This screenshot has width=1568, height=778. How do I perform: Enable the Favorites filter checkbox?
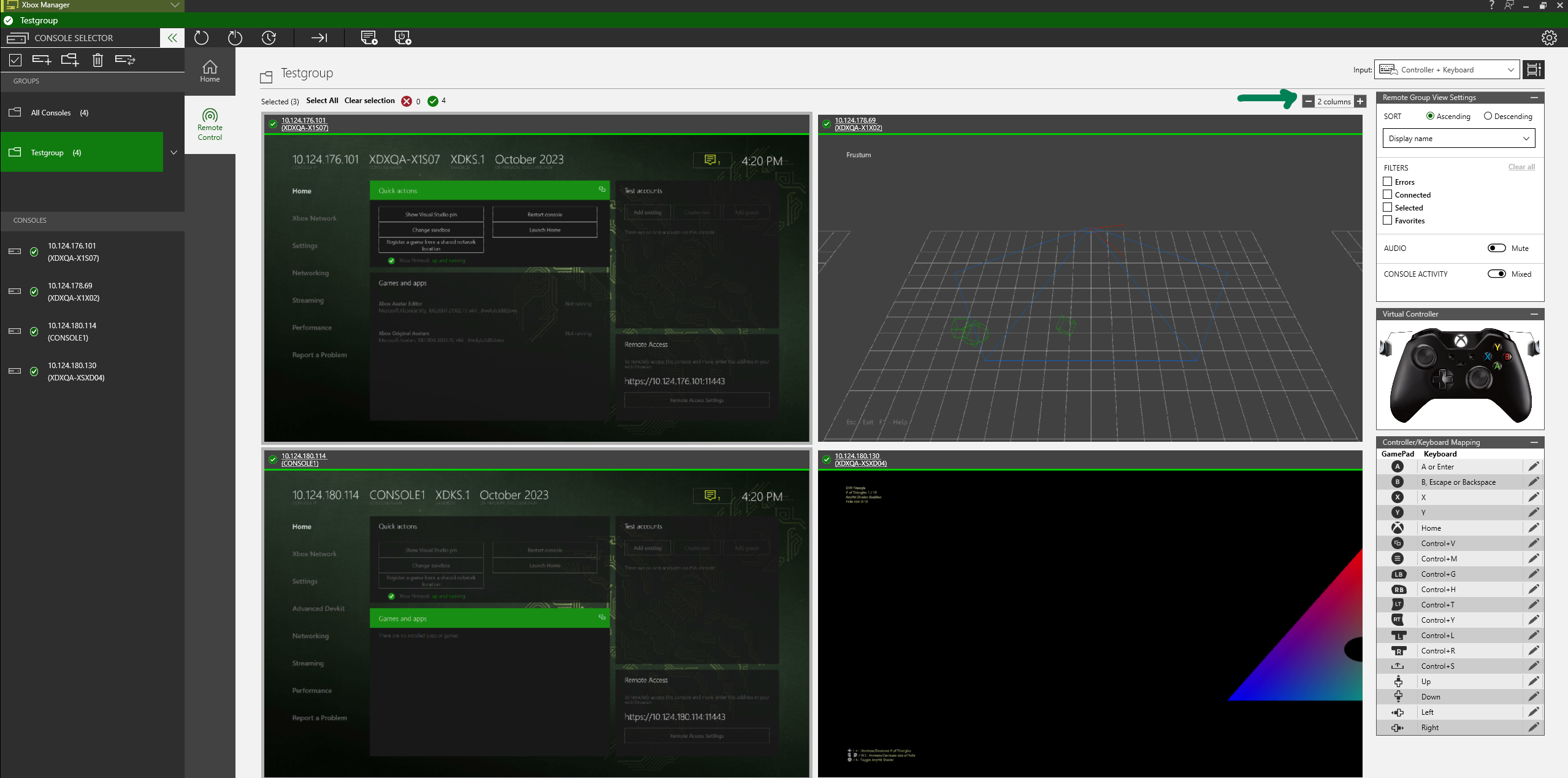click(1387, 220)
